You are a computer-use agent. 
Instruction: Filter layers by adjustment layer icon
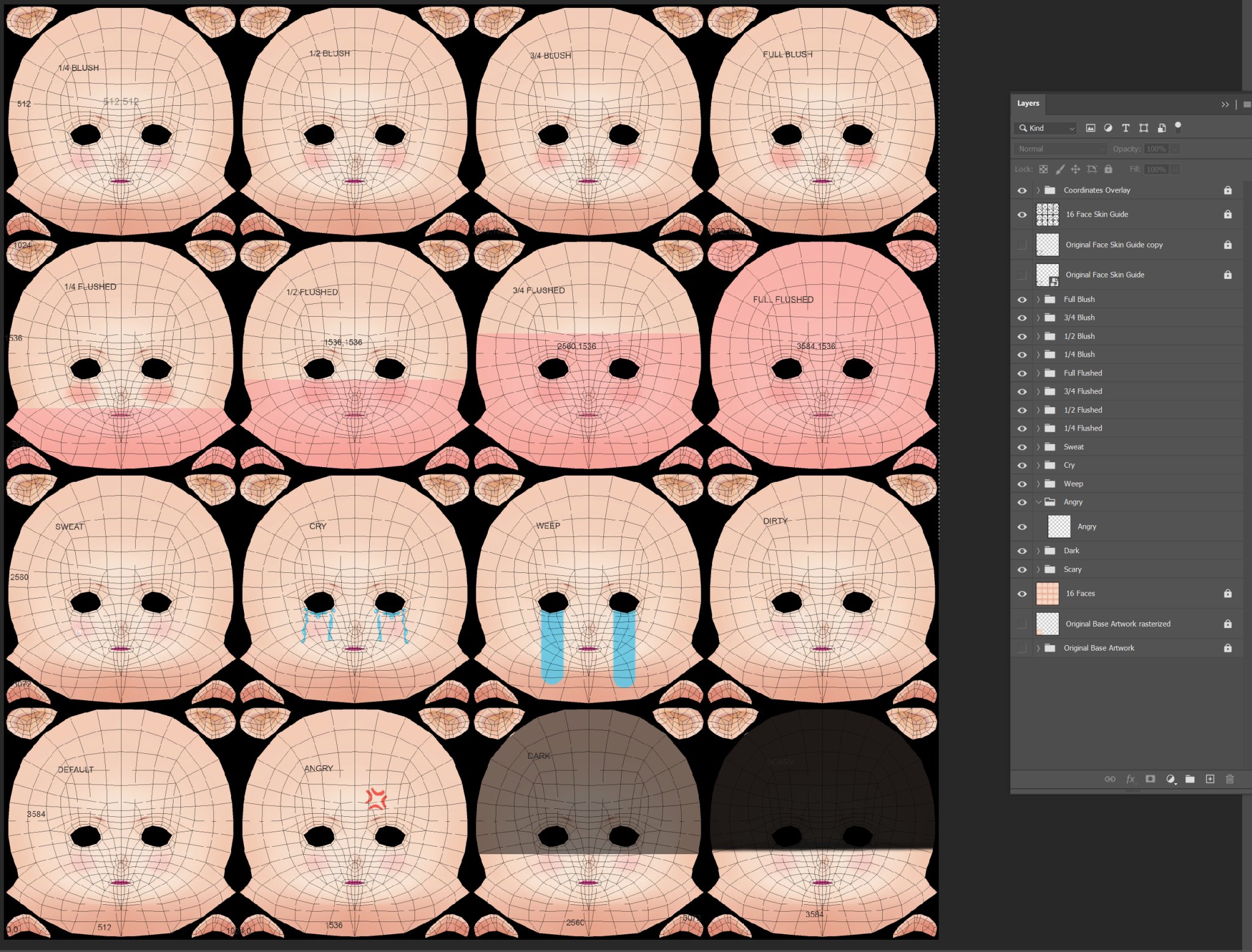(1108, 128)
